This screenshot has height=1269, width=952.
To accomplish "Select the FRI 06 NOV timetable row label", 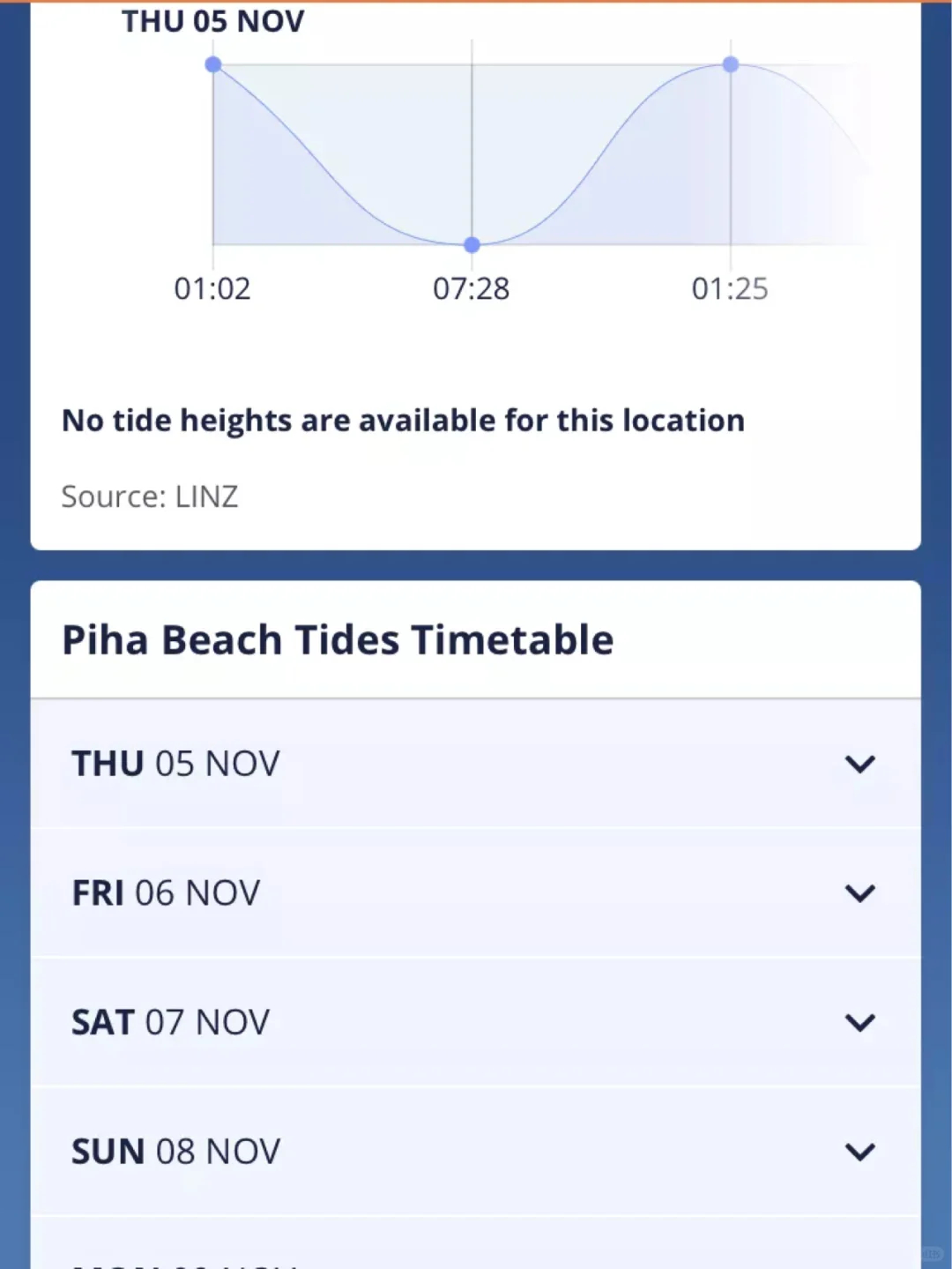I will coord(166,893).
